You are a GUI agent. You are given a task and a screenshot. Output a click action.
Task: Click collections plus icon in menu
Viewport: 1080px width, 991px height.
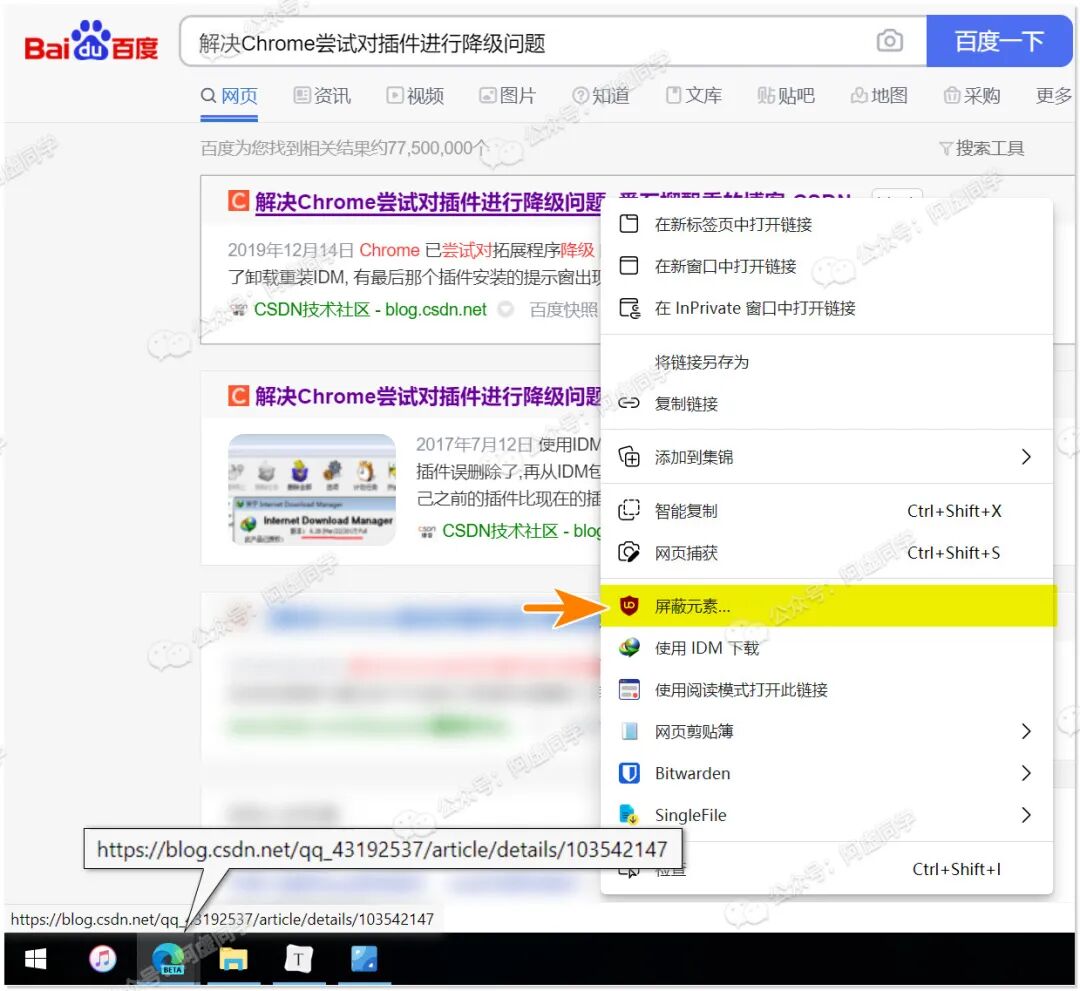[629, 457]
